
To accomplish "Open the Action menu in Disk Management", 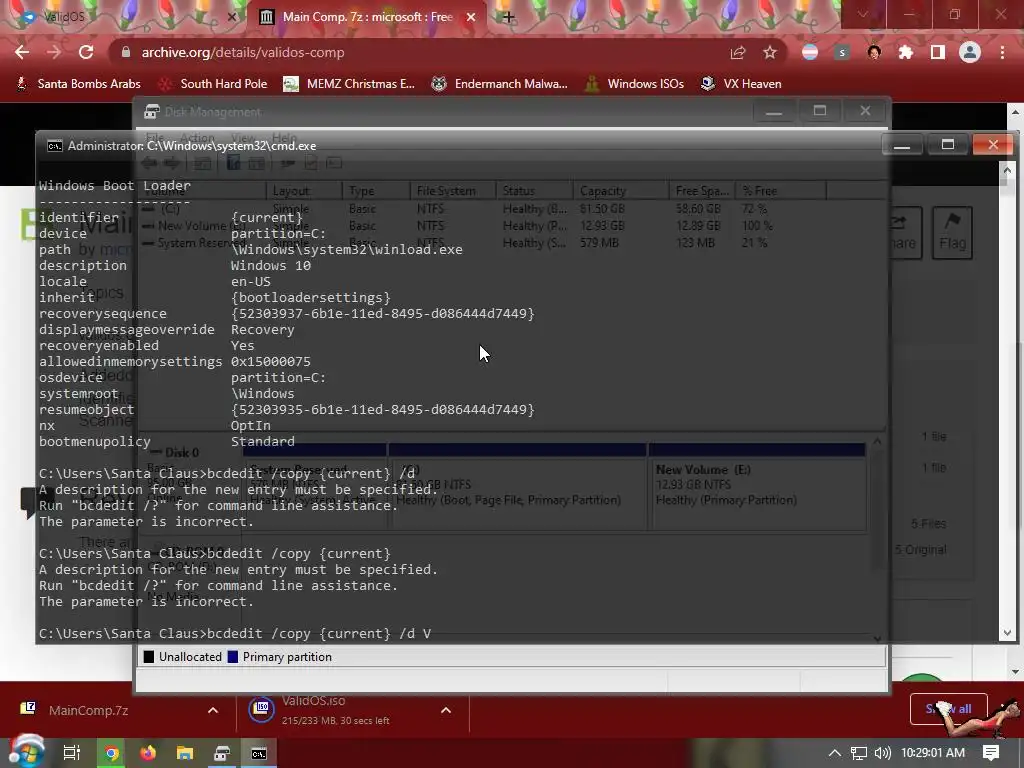I will pos(197,138).
